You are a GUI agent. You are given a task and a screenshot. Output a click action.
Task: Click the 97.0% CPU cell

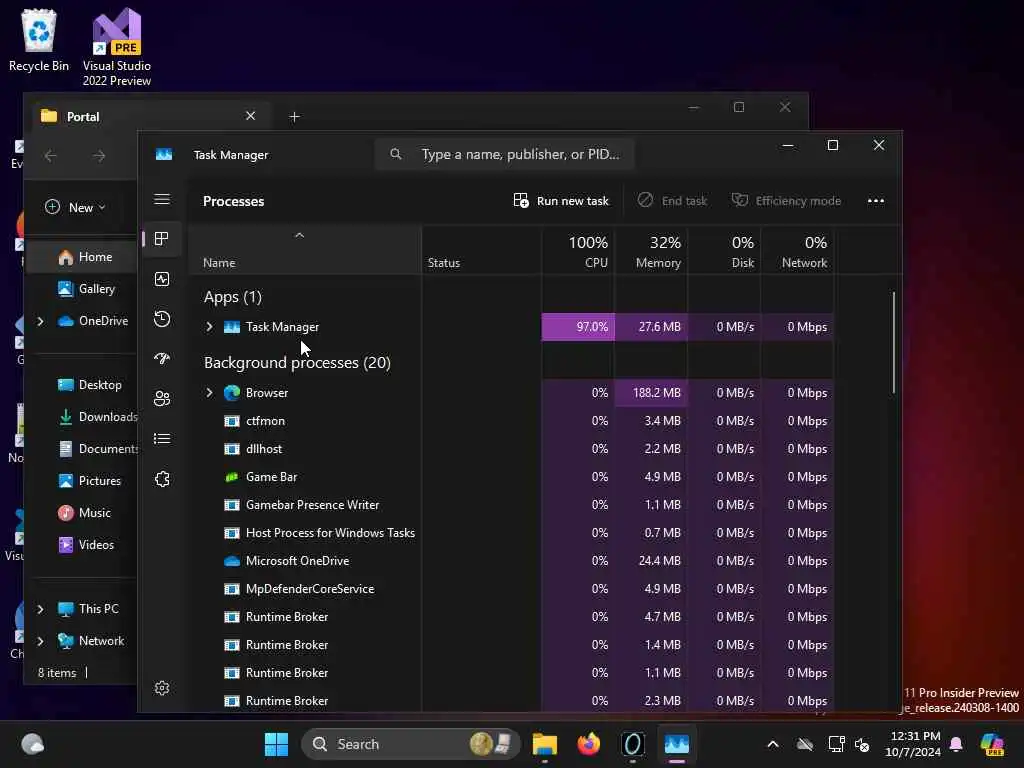tap(578, 327)
